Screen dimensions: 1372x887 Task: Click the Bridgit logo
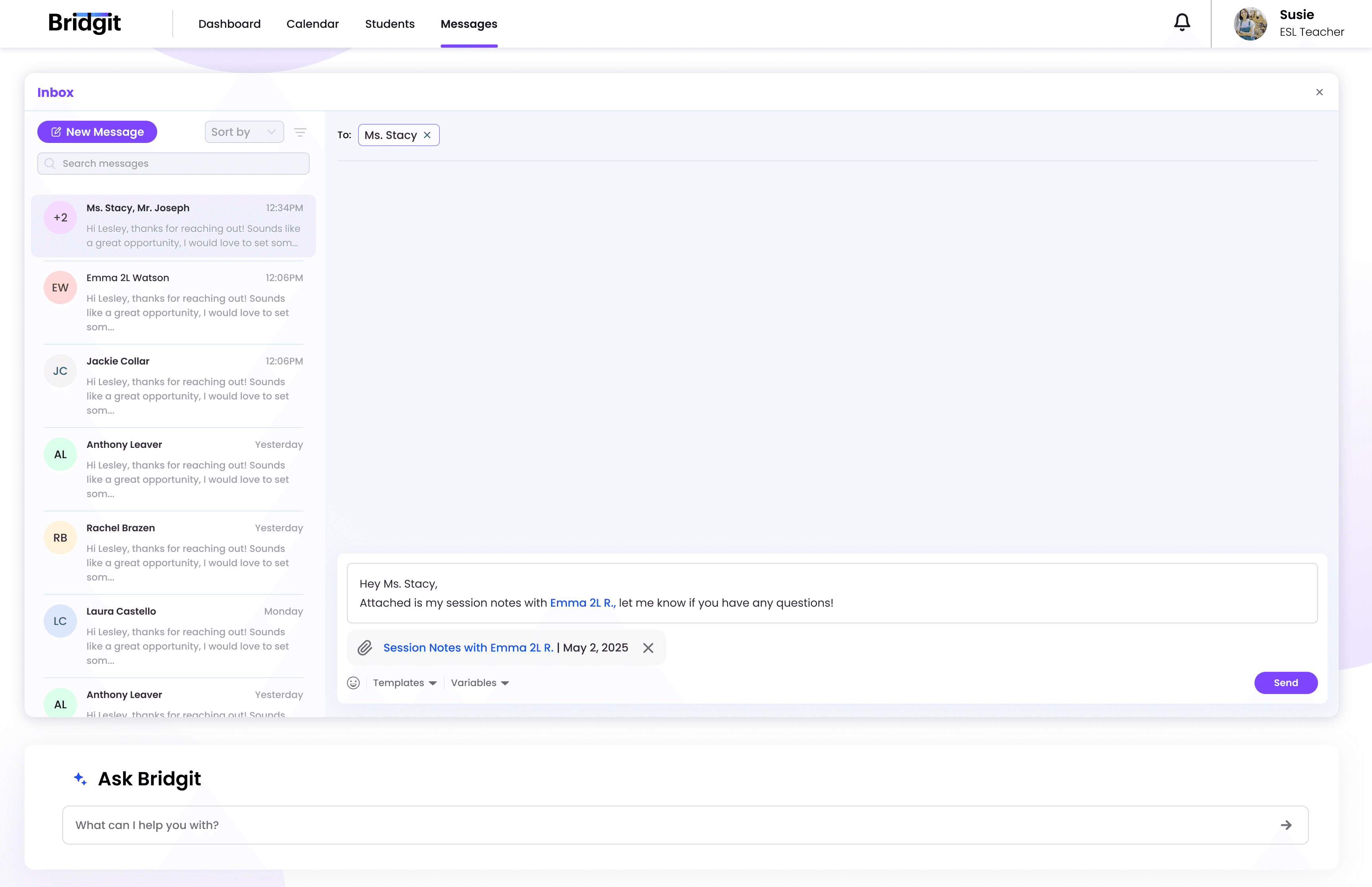pyautogui.click(x=85, y=23)
